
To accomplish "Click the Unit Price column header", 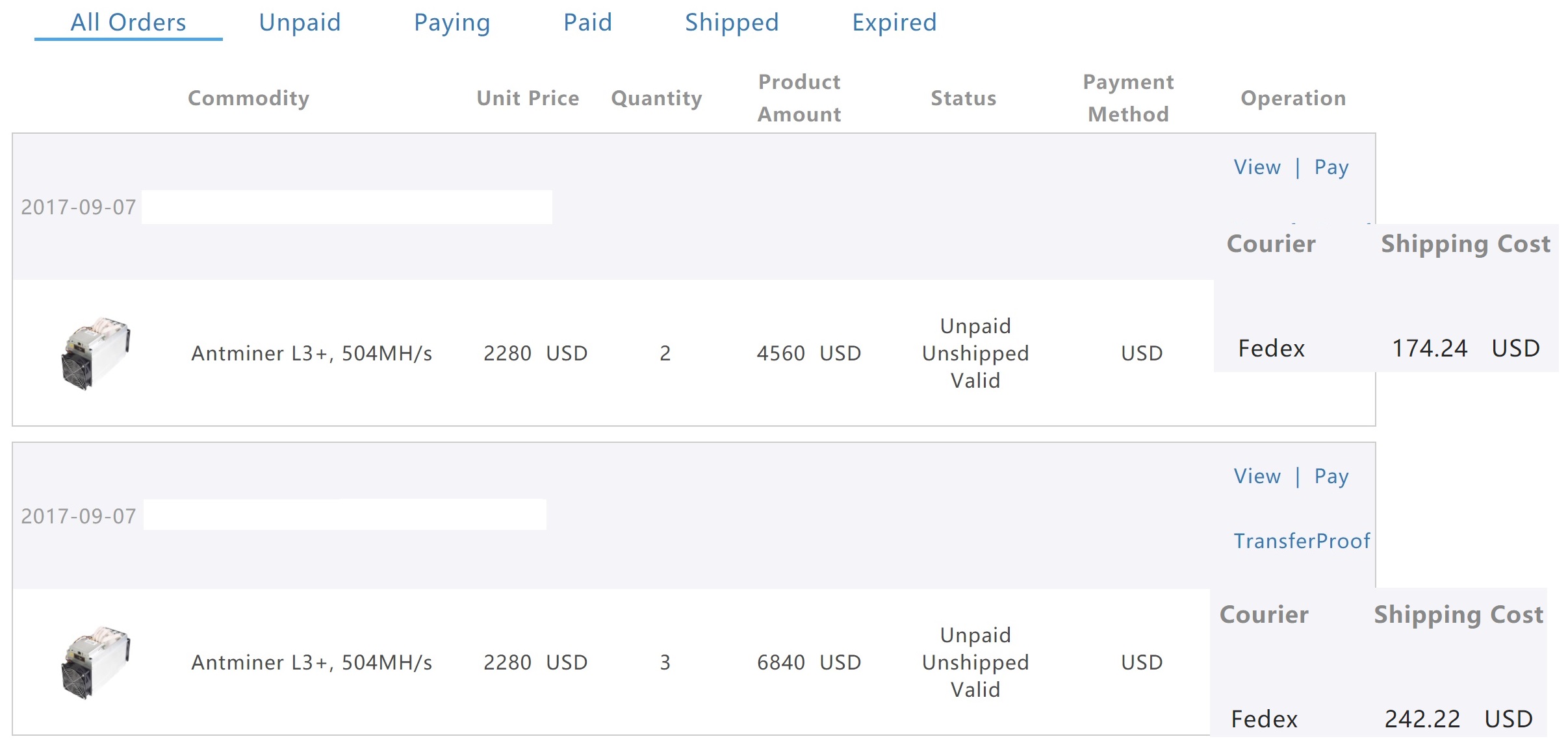I will 528,98.
